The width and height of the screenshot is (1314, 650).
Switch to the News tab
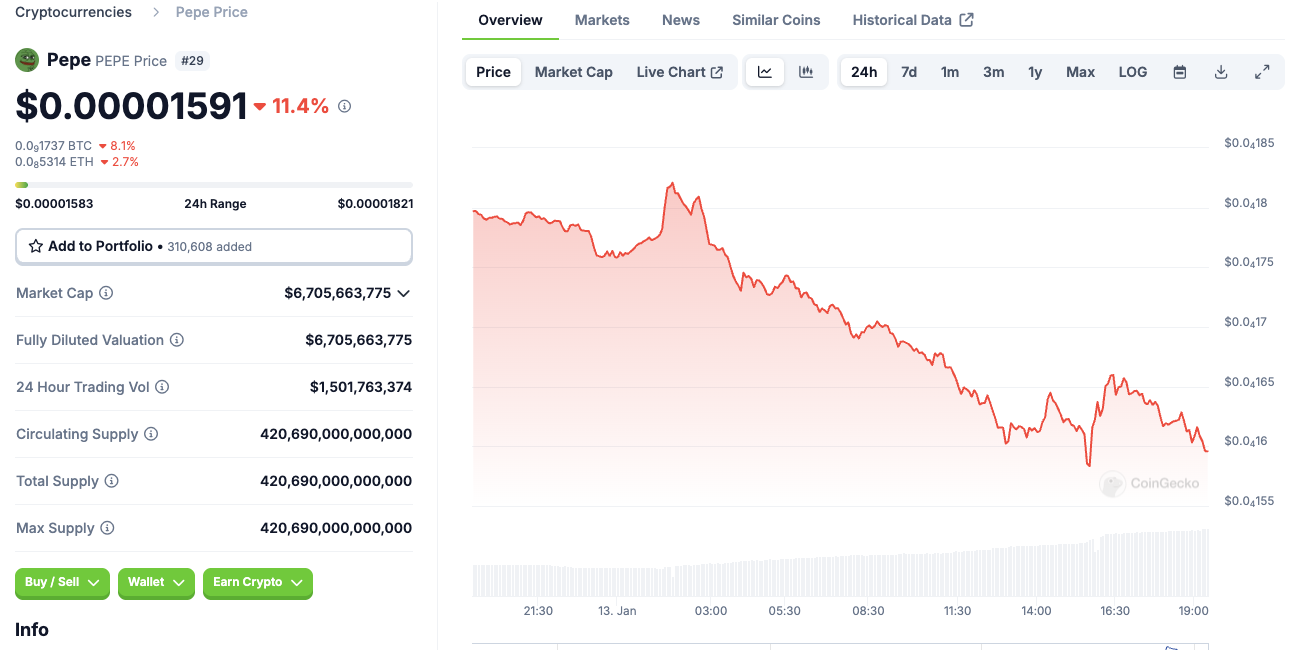(681, 20)
